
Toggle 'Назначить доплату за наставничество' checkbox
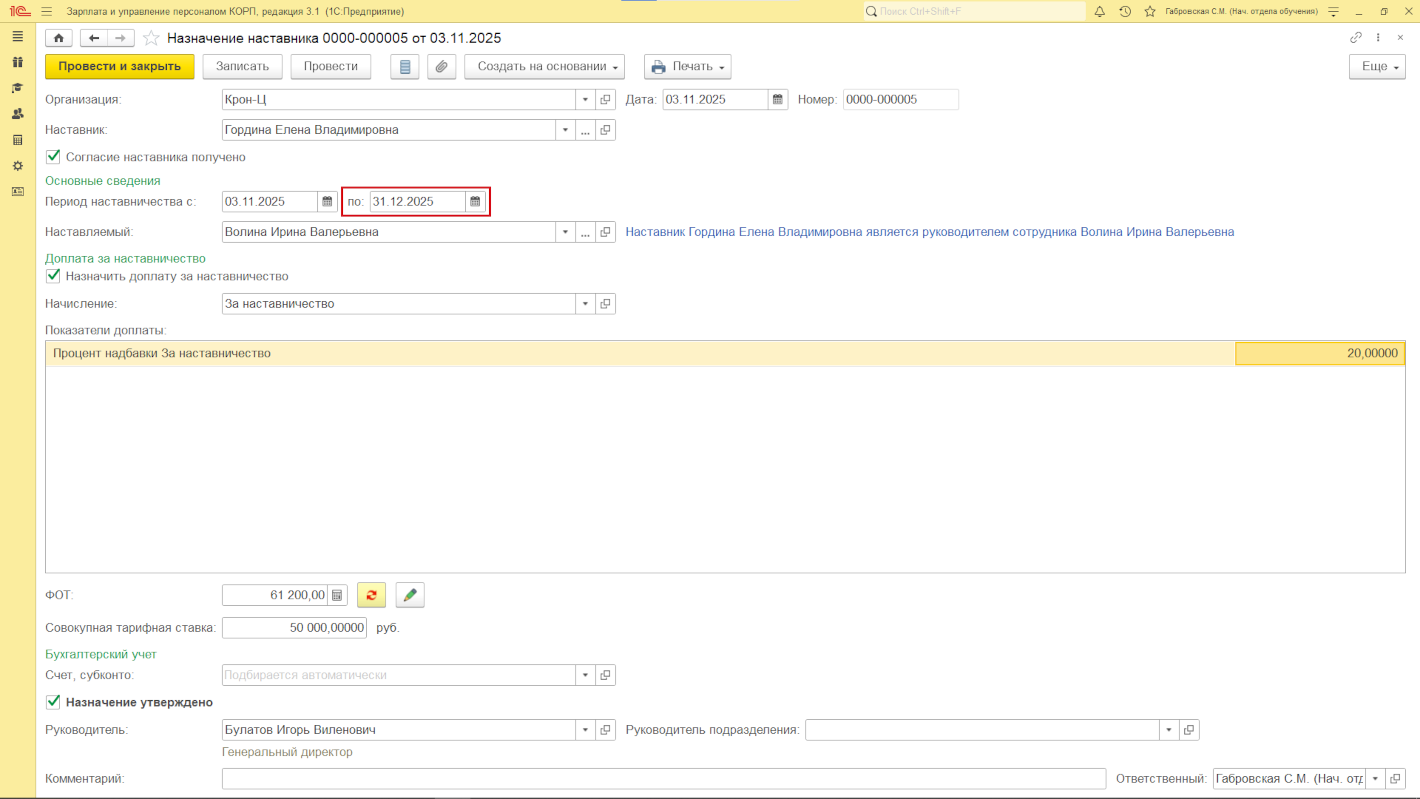[x=54, y=276]
